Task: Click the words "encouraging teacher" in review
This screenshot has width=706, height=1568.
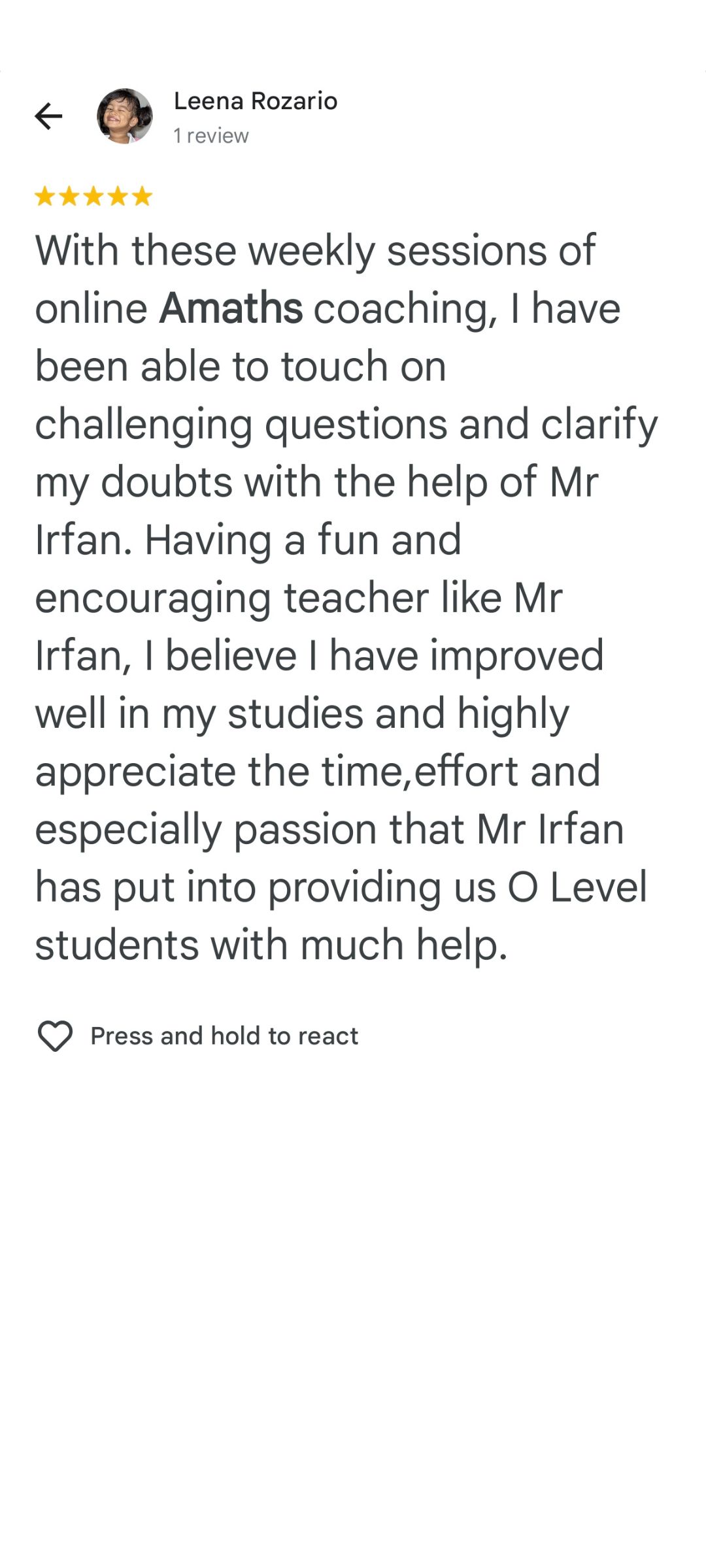Action: (231, 598)
